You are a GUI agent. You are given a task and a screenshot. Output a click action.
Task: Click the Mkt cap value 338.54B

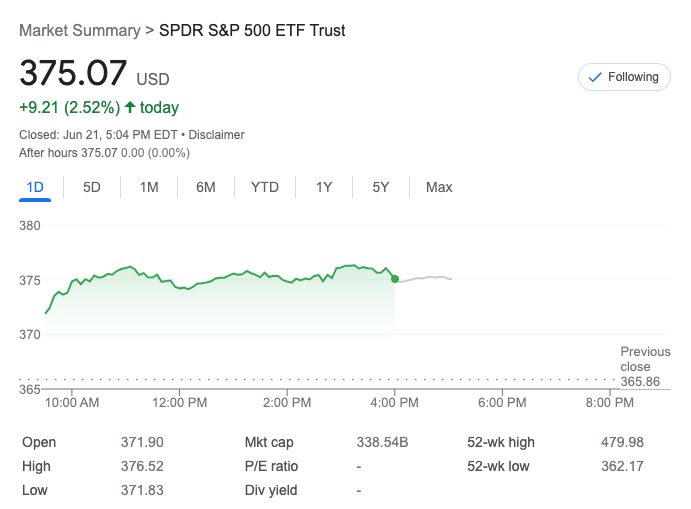click(x=385, y=442)
